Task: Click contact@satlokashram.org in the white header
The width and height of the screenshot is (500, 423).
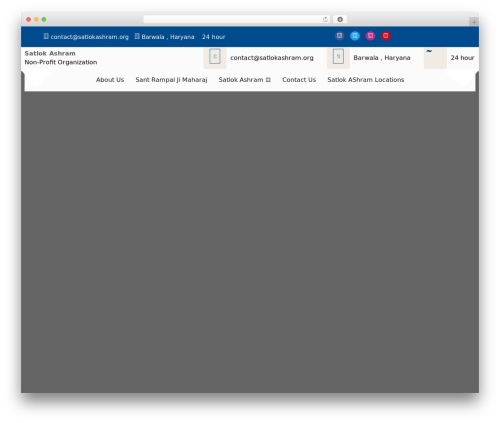Action: [x=272, y=58]
